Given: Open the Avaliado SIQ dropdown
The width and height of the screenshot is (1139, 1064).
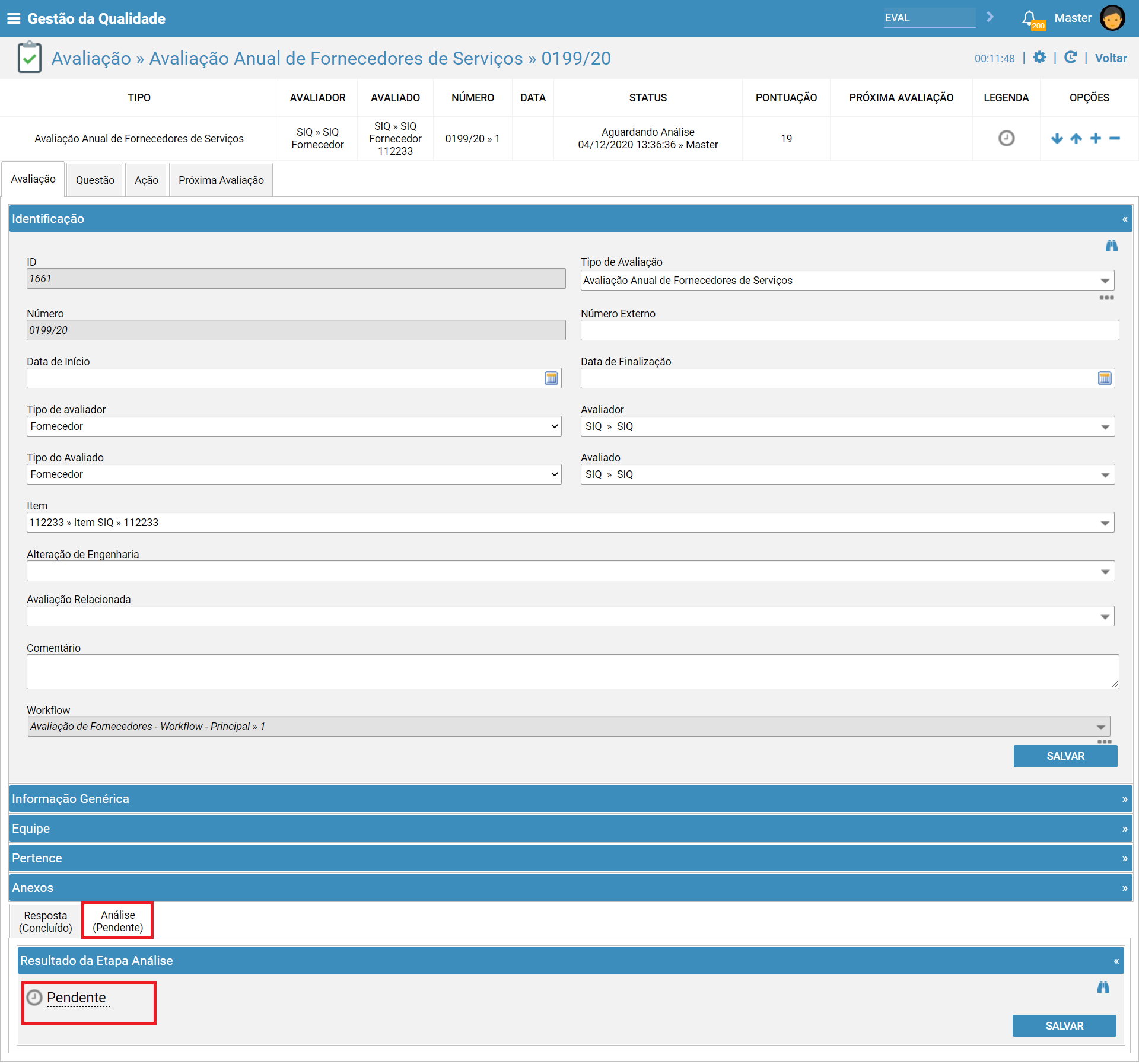Looking at the screenshot, I should point(847,474).
